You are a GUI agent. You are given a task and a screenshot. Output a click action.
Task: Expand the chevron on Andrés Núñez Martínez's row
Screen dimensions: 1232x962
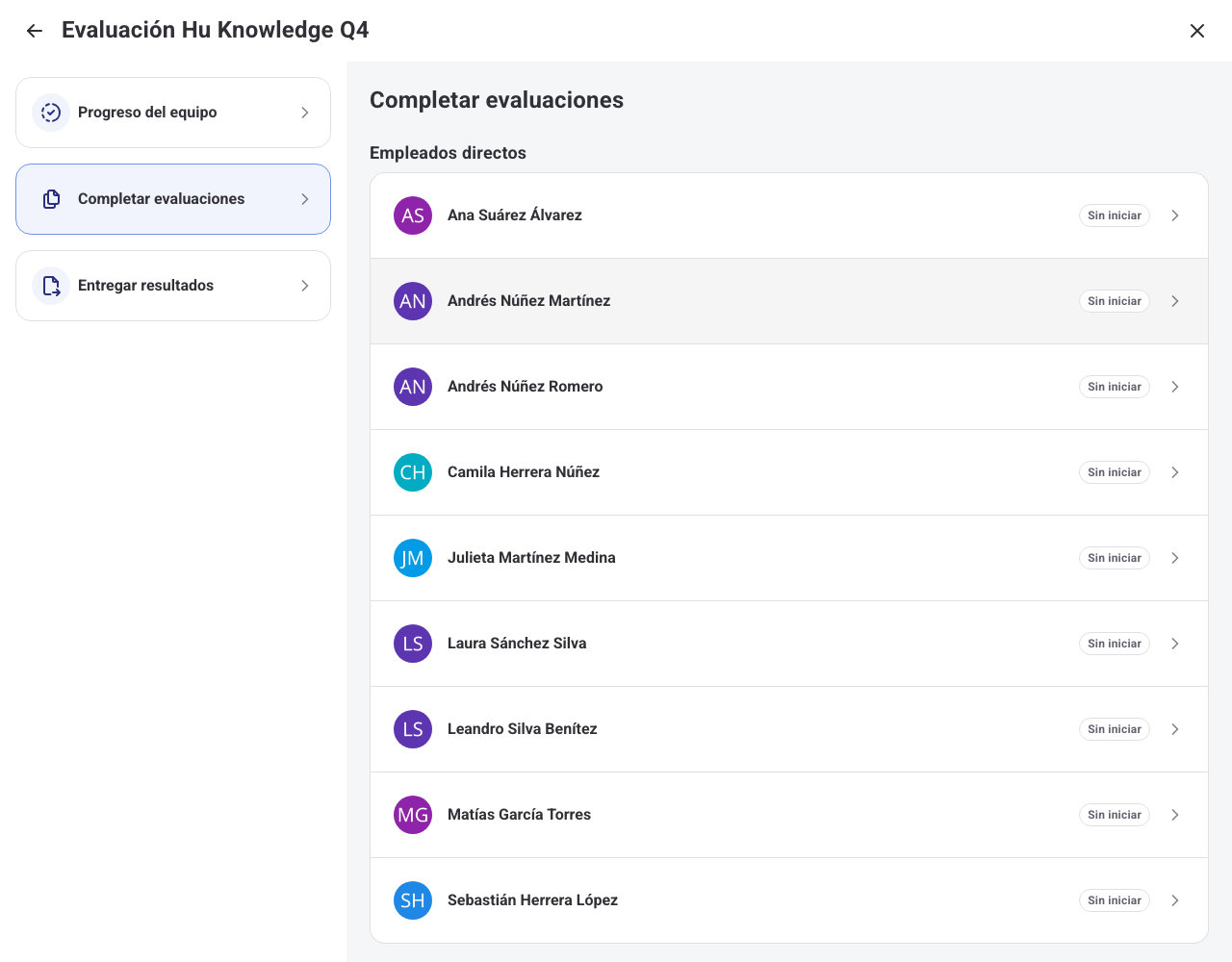1175,301
